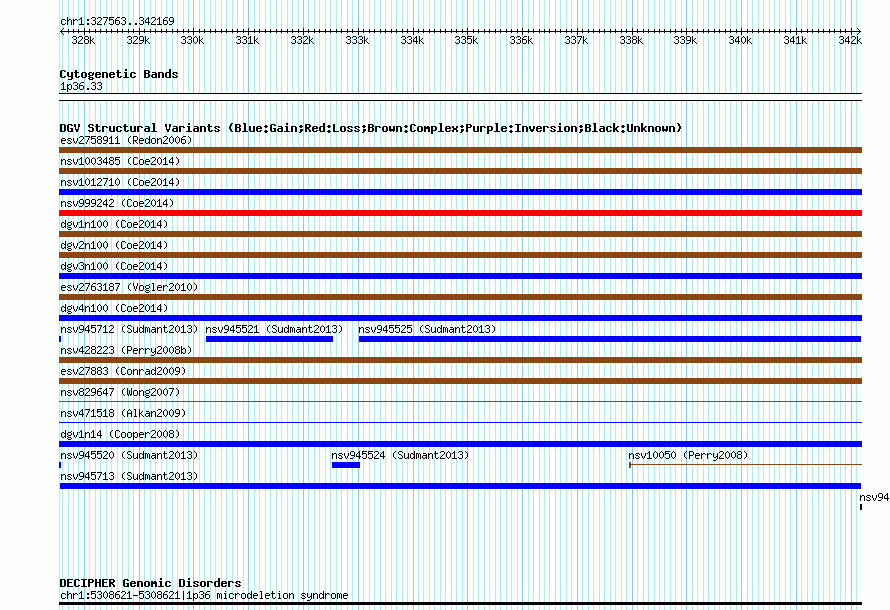The image size is (890, 610).
Task: Select the brown esv2758911 variant bar
Action: tap(460, 150)
